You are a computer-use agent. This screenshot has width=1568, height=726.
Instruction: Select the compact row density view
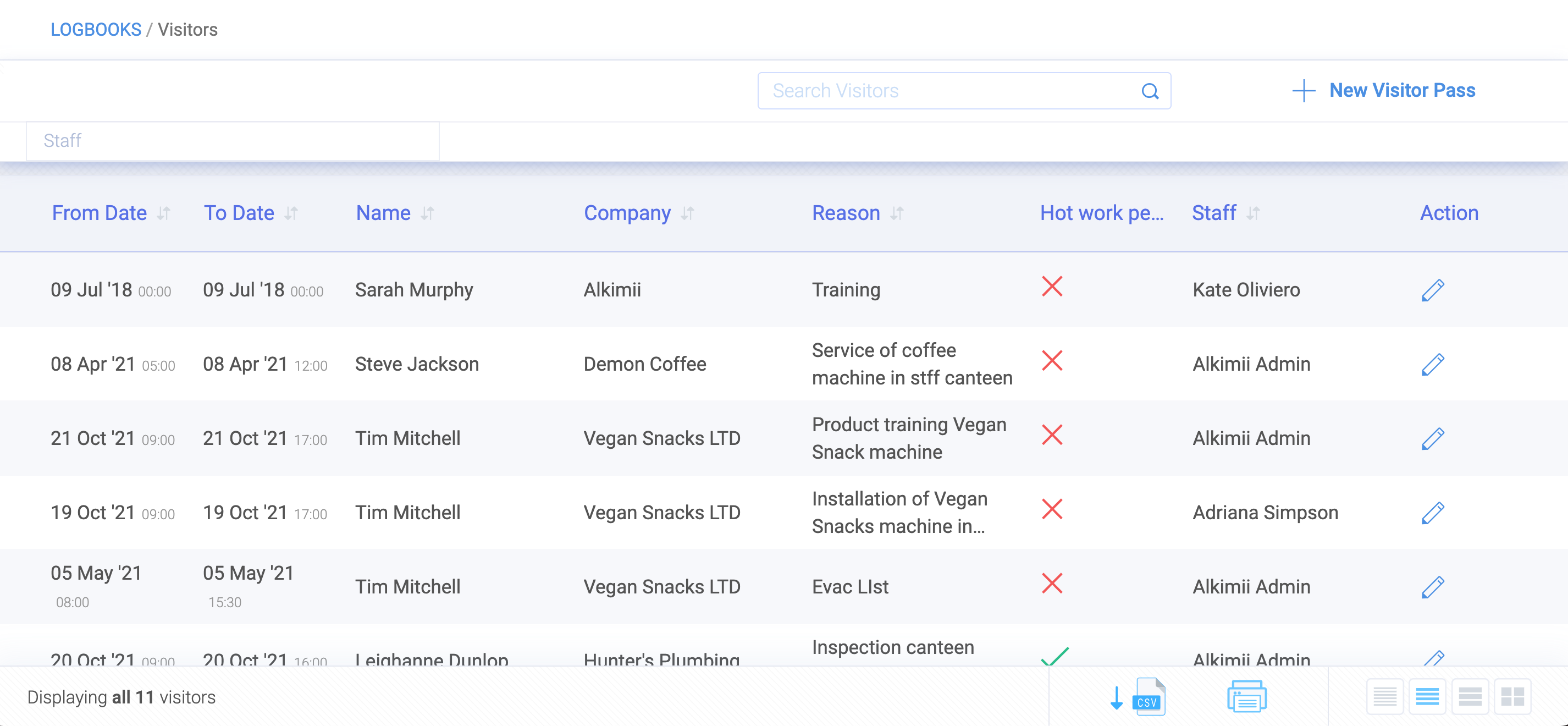[x=1385, y=697]
